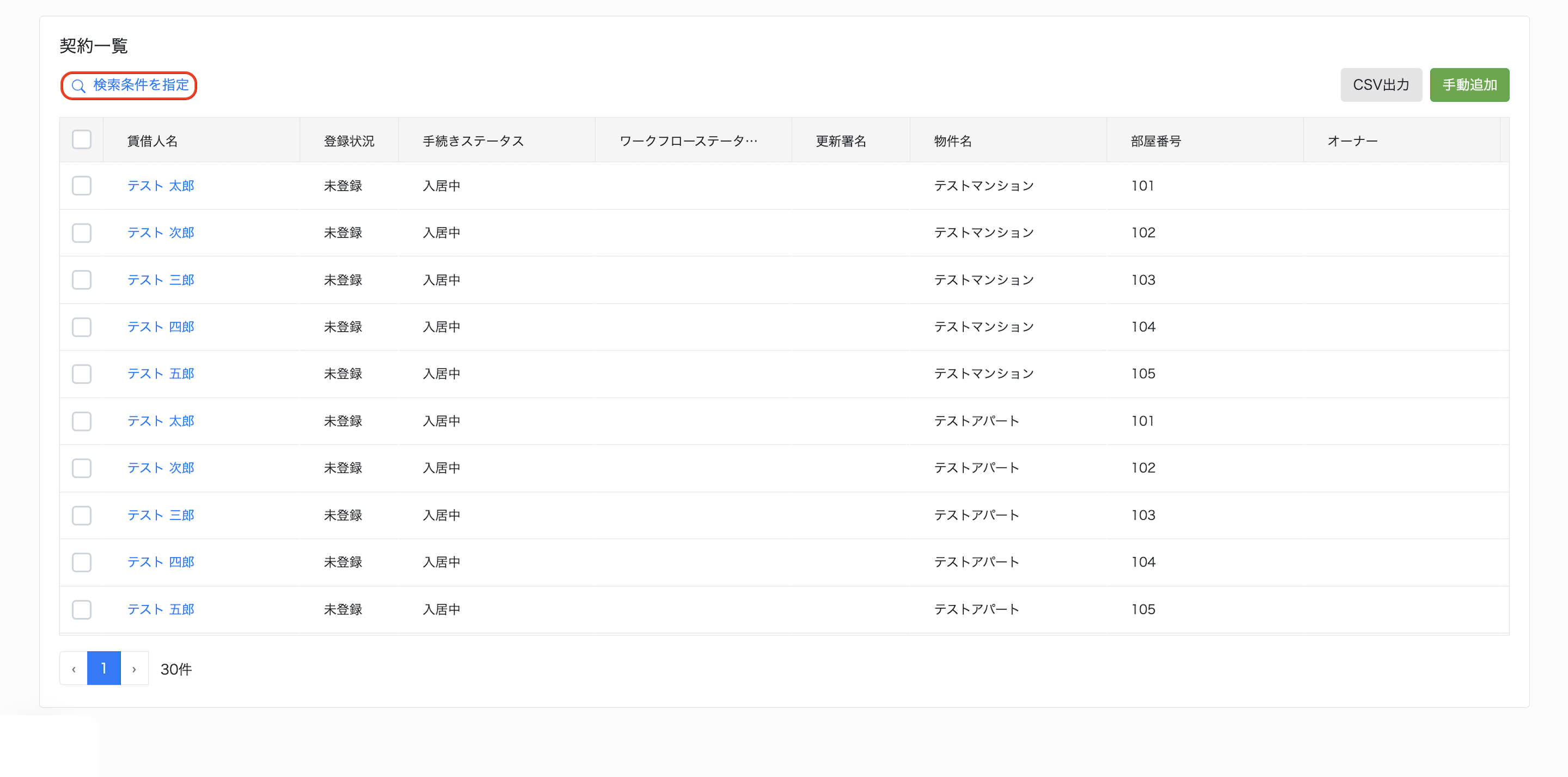
Task: Check the box for テストマンション room 105
Action: (82, 374)
